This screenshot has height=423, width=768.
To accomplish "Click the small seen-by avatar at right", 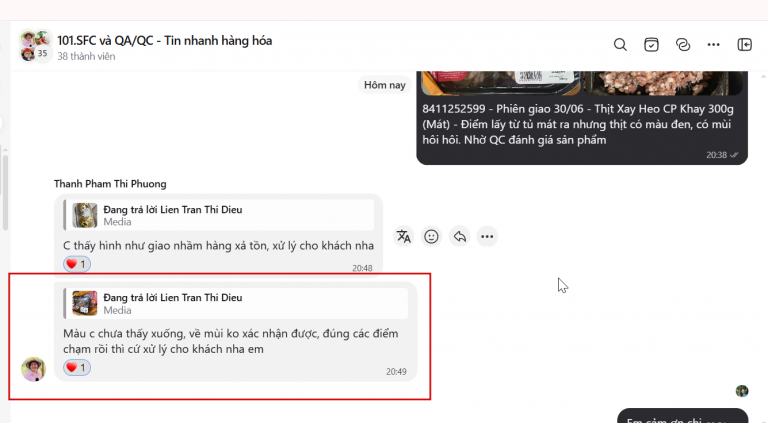I will 742,391.
